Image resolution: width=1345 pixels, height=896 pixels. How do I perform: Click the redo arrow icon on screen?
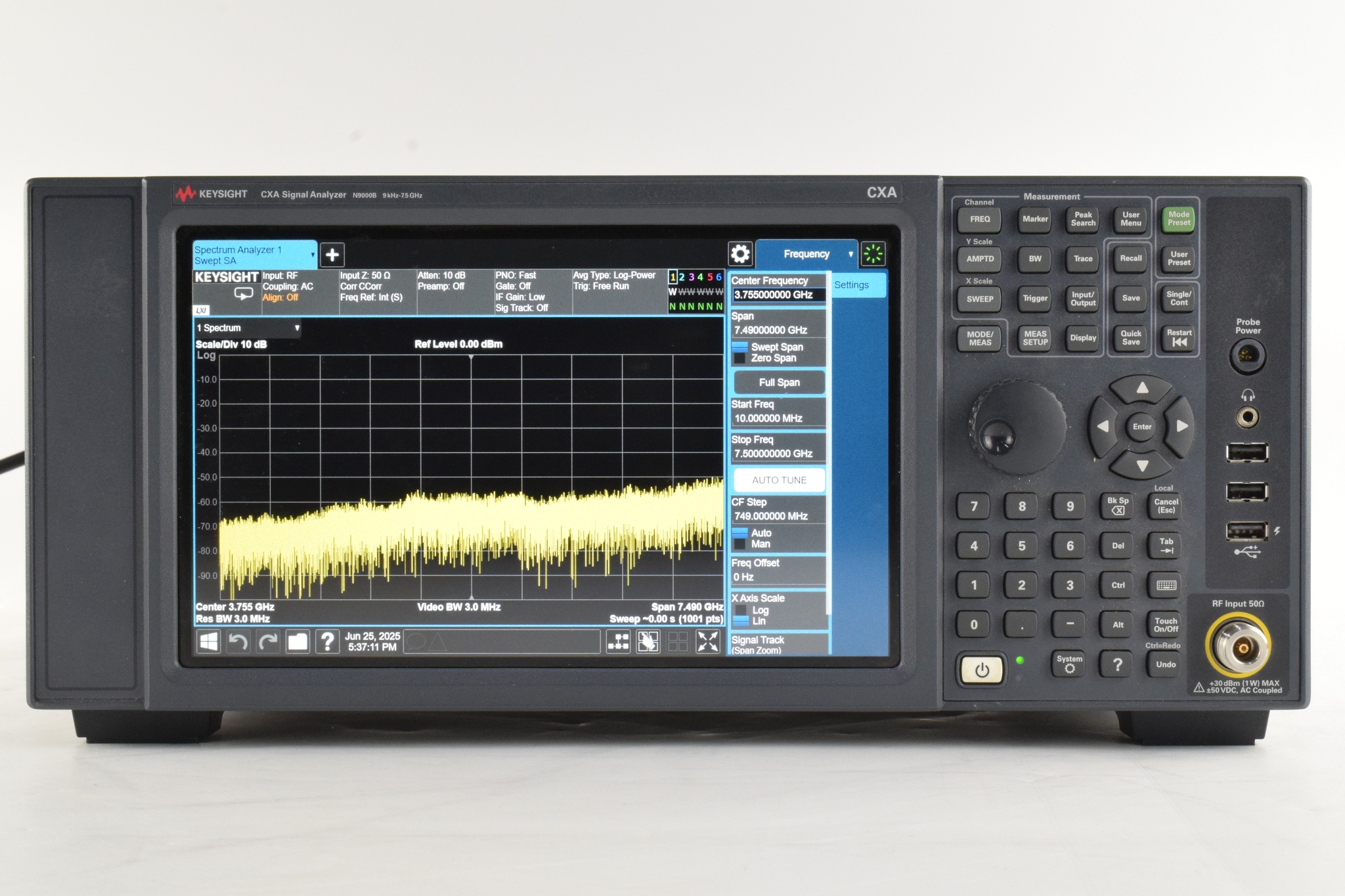(x=268, y=641)
